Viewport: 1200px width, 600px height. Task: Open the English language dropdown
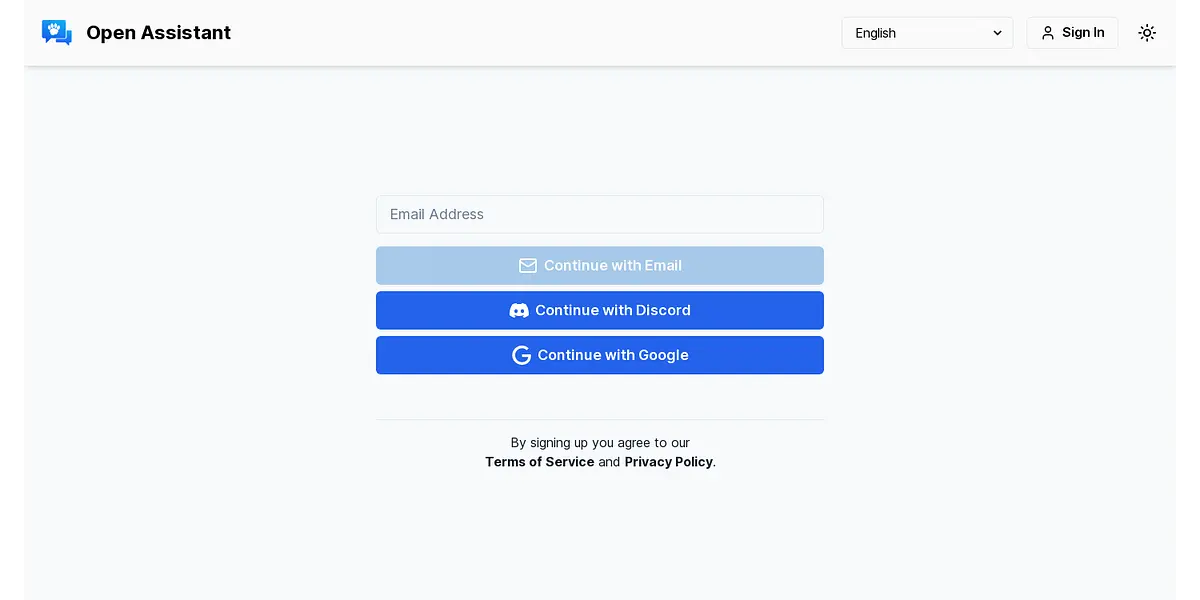click(x=926, y=33)
